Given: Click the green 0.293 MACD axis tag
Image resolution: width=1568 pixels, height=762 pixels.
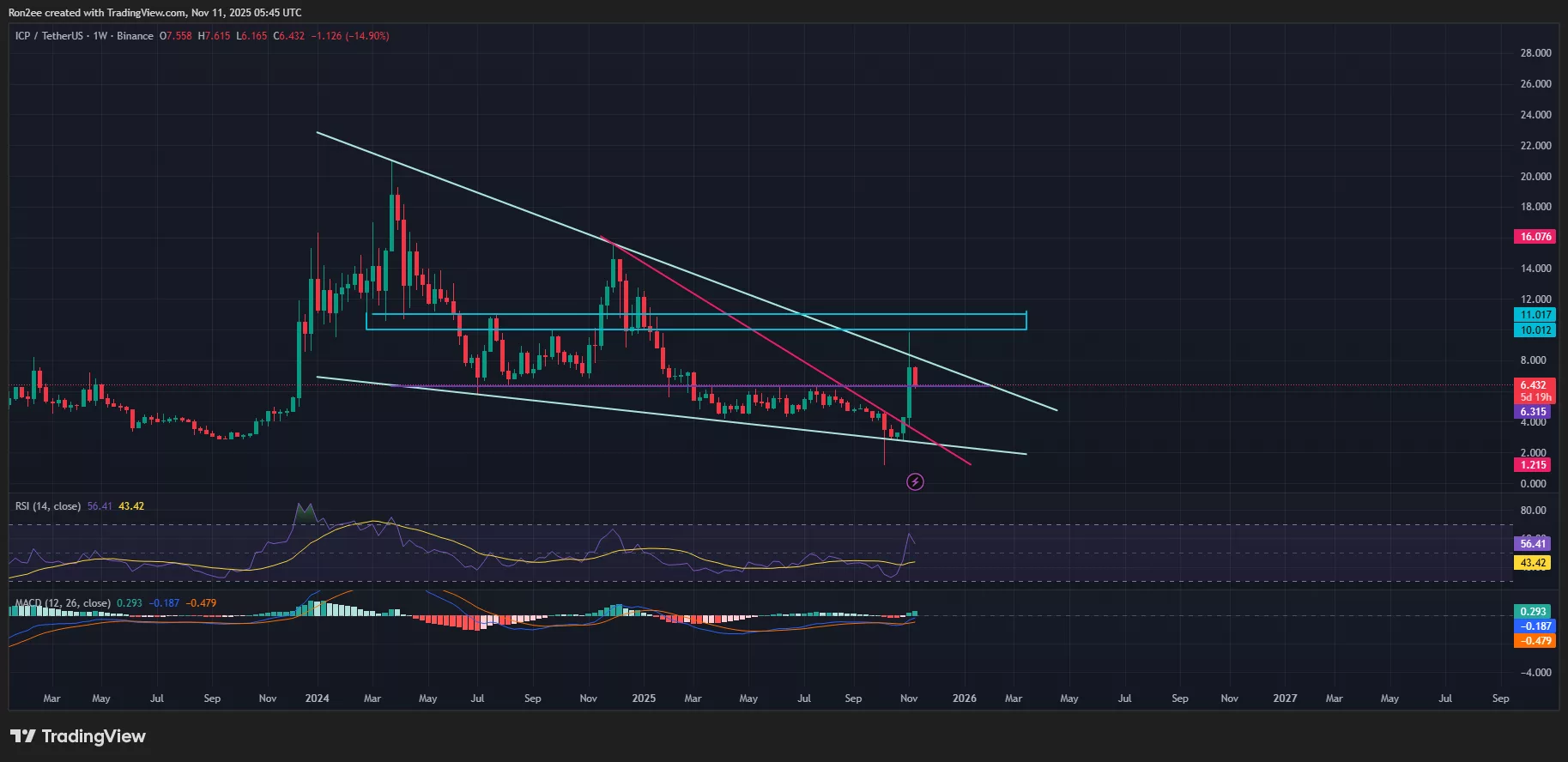Looking at the screenshot, I should tap(1533, 612).
